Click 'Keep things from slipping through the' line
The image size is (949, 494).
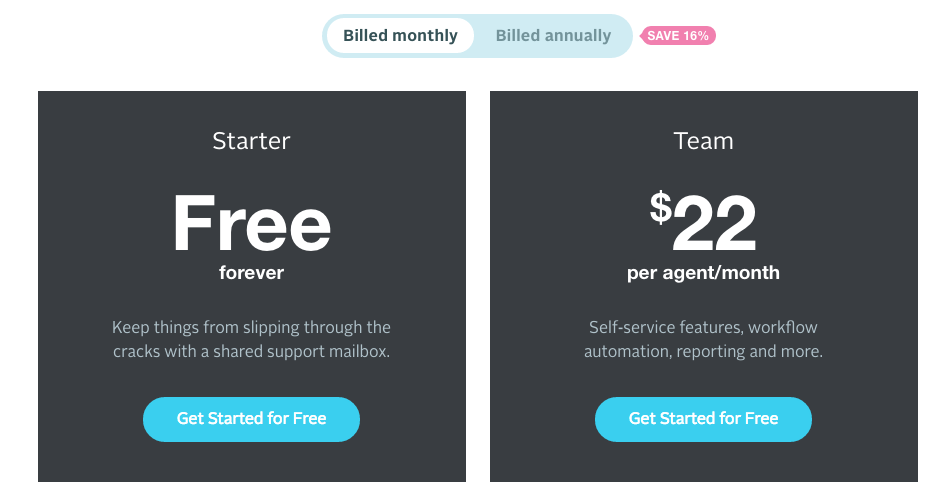251,327
